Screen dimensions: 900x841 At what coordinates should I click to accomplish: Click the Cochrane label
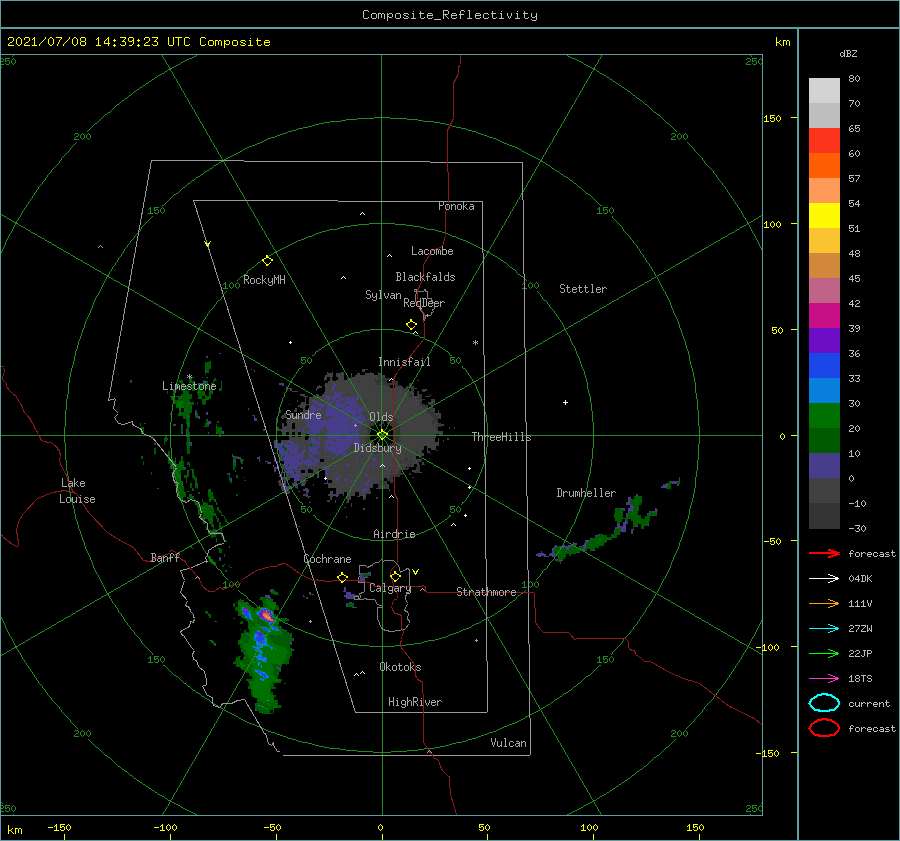tap(327, 559)
